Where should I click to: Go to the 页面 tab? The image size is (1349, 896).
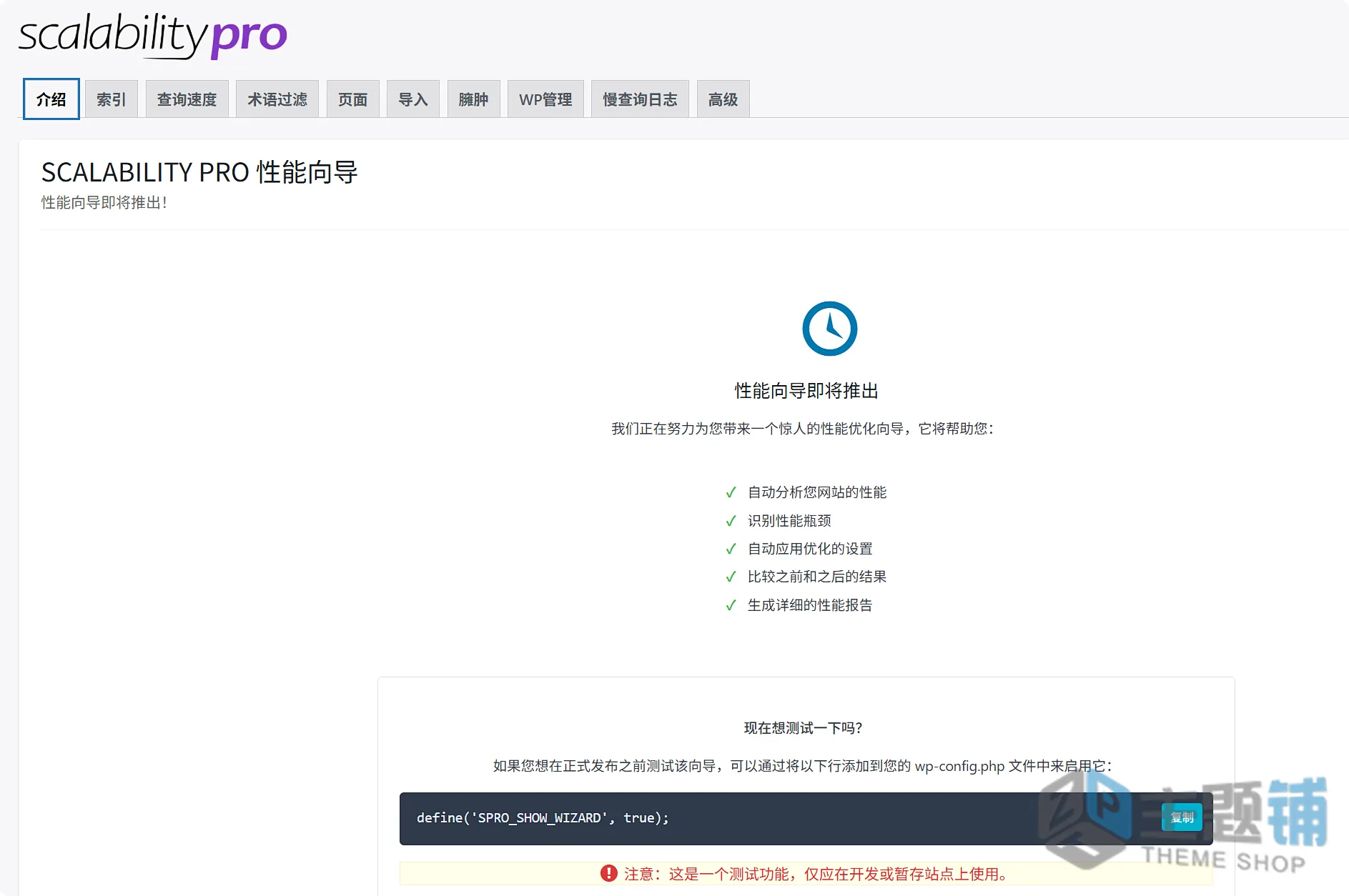352,99
